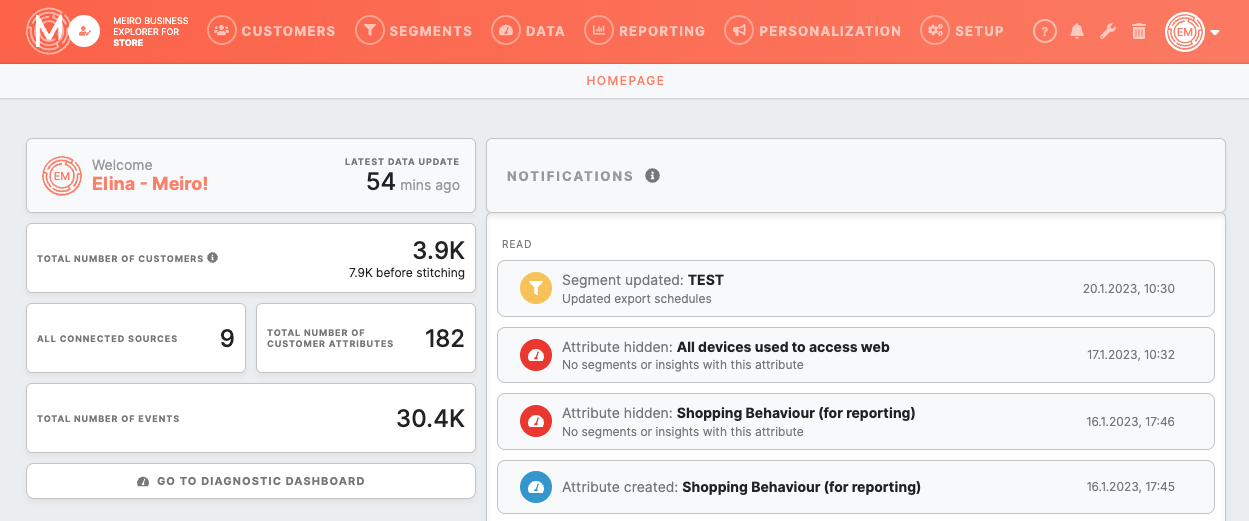This screenshot has height=521, width=1249.
Task: Open the Reporting menu
Action: (x=645, y=31)
